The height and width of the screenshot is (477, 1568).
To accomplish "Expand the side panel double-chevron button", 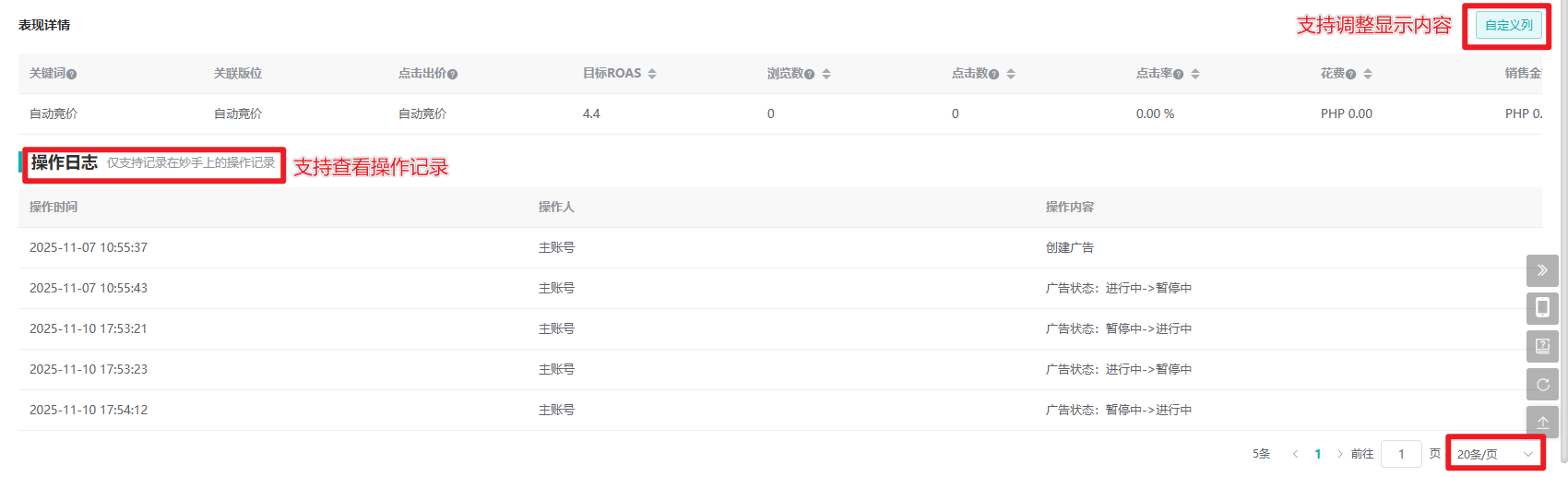I will (1542, 270).
